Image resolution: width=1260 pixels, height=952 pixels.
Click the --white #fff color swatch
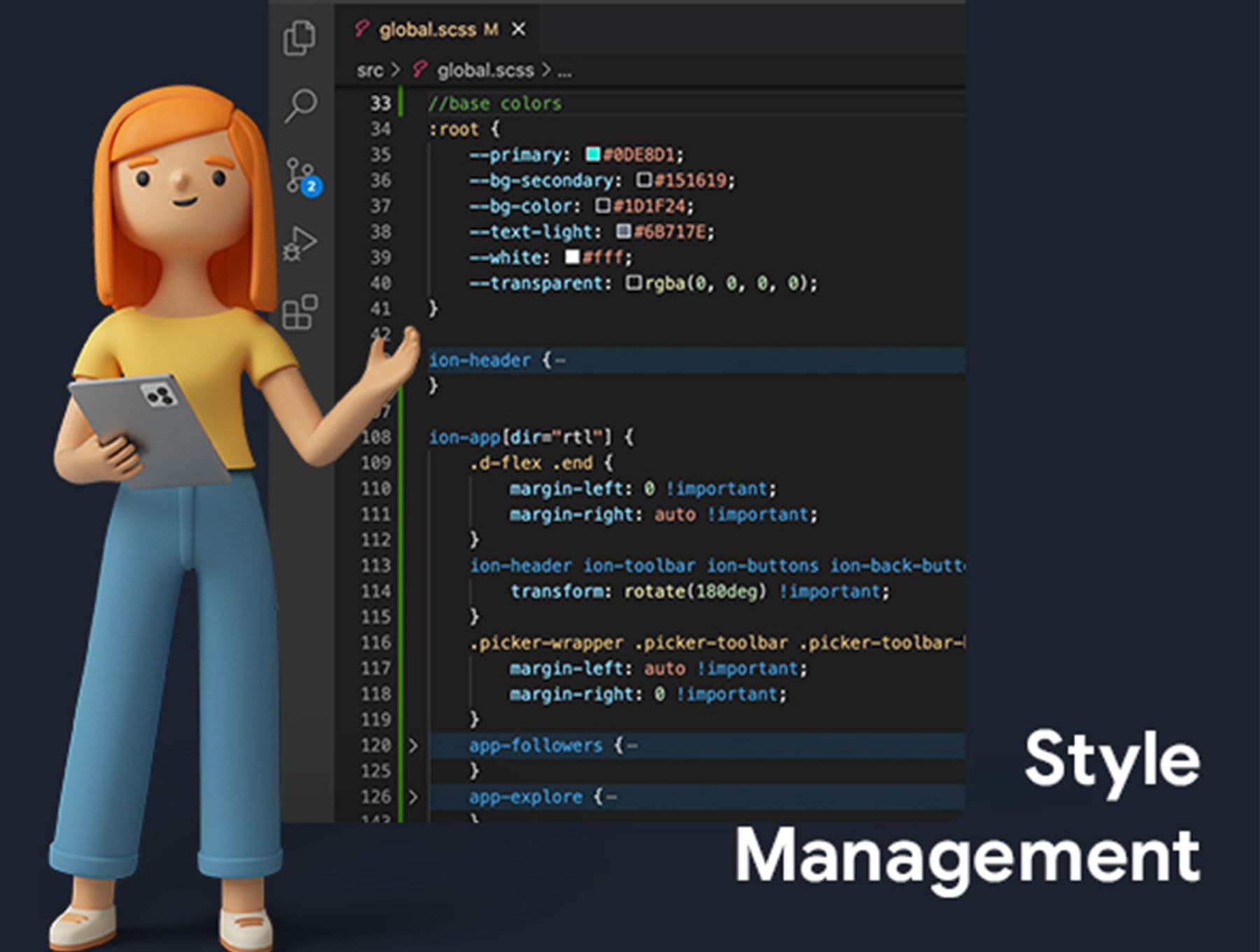(572, 257)
